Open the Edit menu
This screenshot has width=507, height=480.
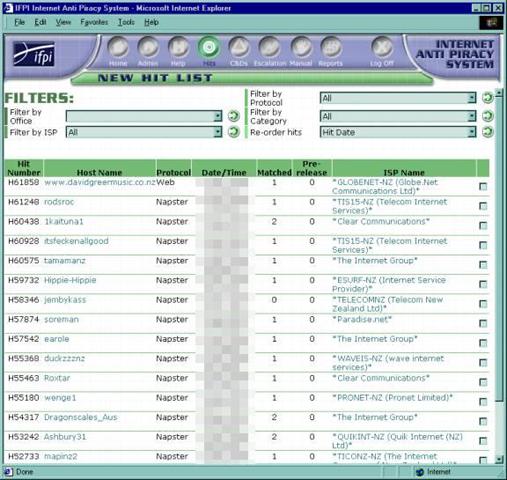[x=40, y=22]
